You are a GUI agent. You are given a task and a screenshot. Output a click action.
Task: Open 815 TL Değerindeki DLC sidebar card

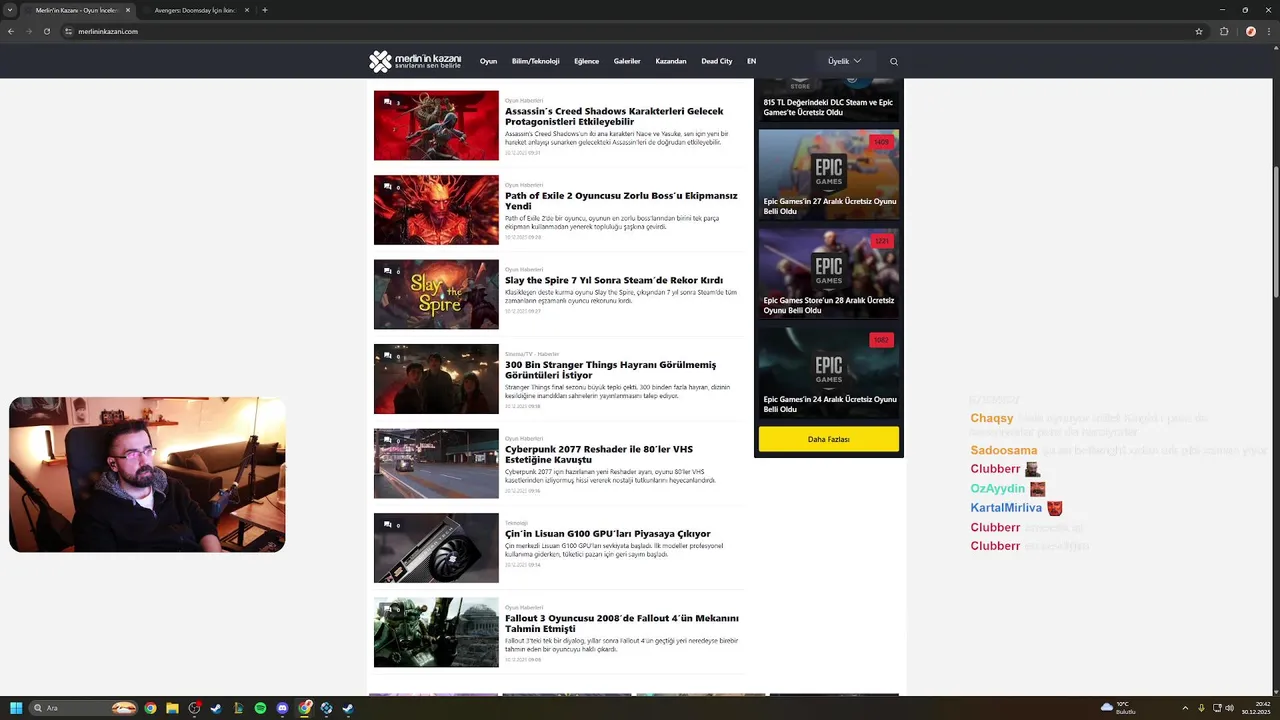(x=829, y=100)
